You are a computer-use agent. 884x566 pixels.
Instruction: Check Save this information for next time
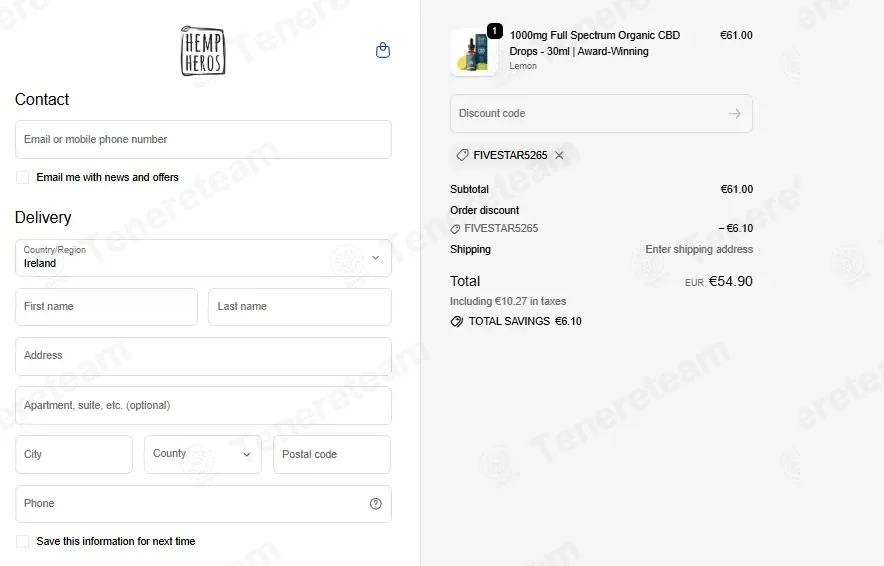(x=23, y=541)
